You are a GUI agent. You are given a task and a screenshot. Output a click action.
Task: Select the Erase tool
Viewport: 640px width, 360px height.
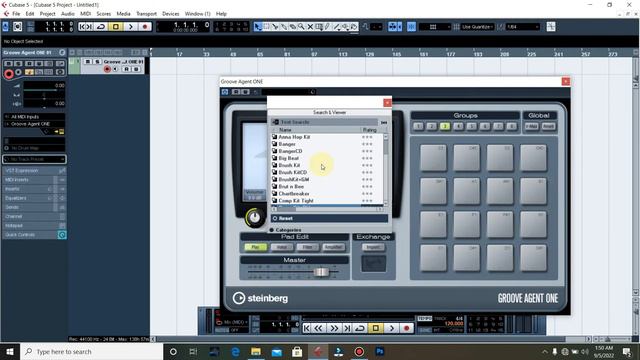click(x=292, y=27)
